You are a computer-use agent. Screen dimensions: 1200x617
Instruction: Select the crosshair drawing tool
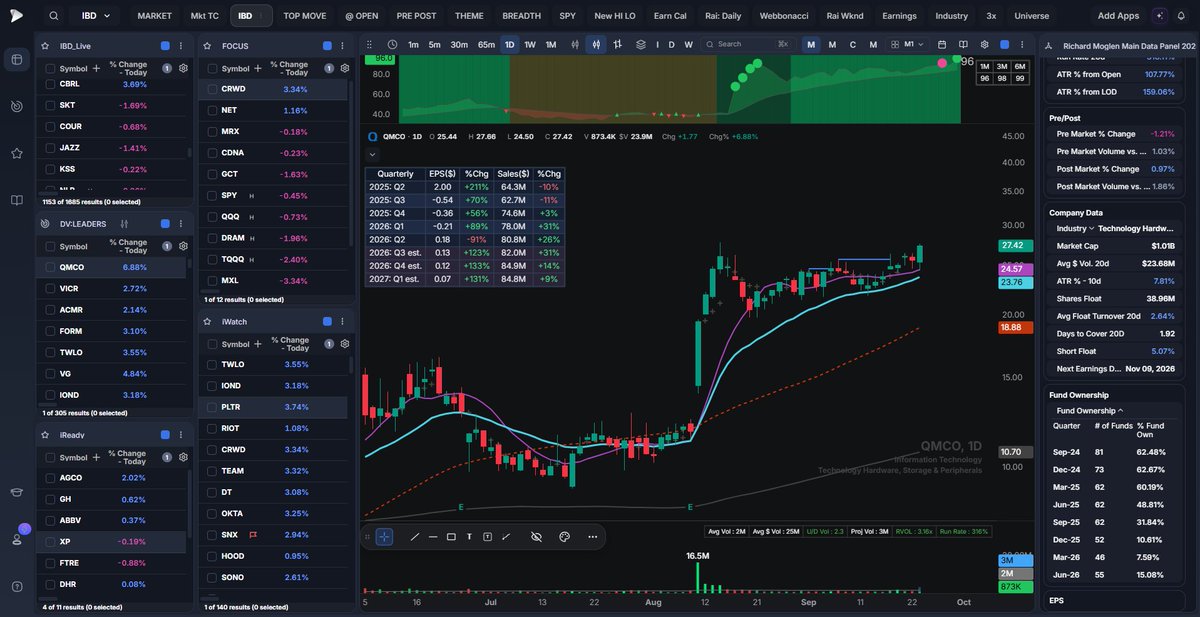[385, 537]
